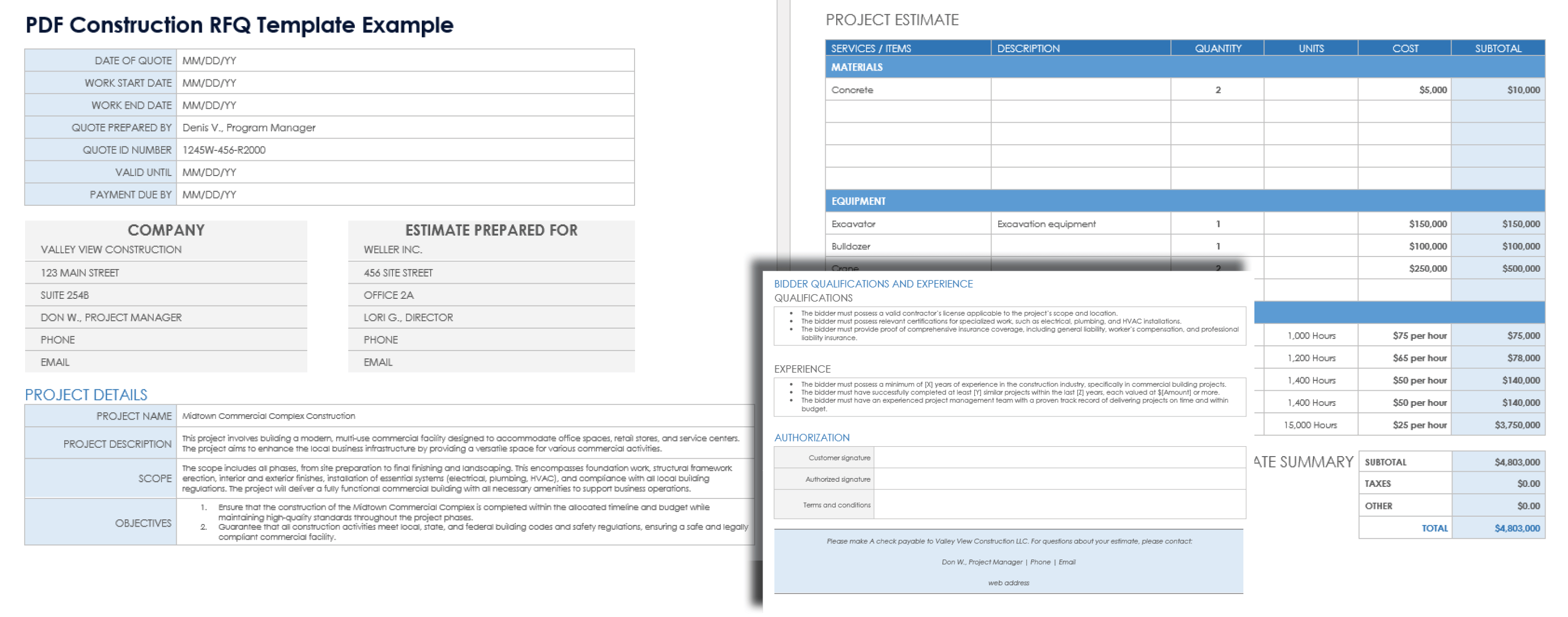
Task: Click the company PHONE row
Action: point(166,340)
